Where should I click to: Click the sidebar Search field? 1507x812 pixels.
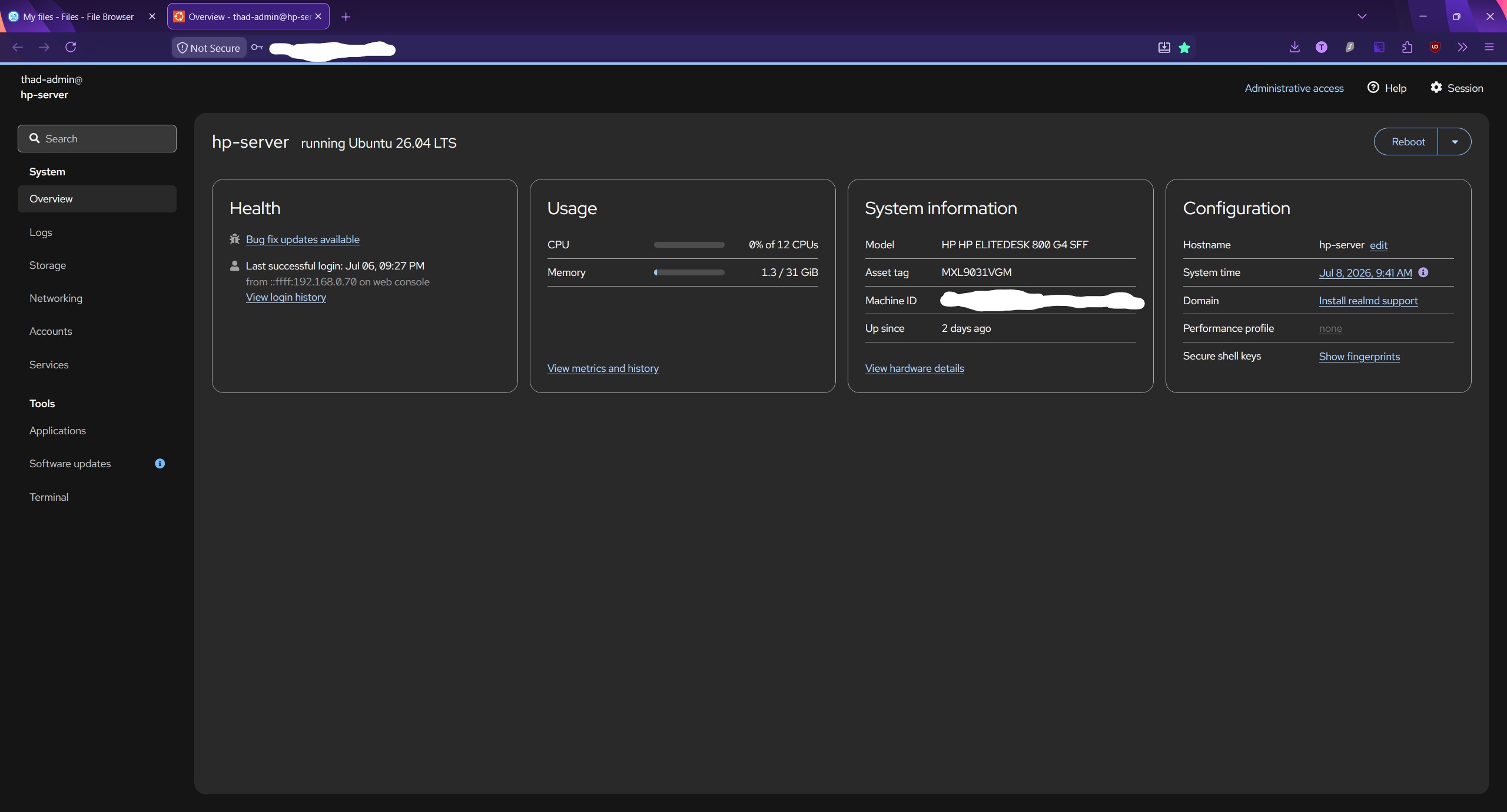97,138
